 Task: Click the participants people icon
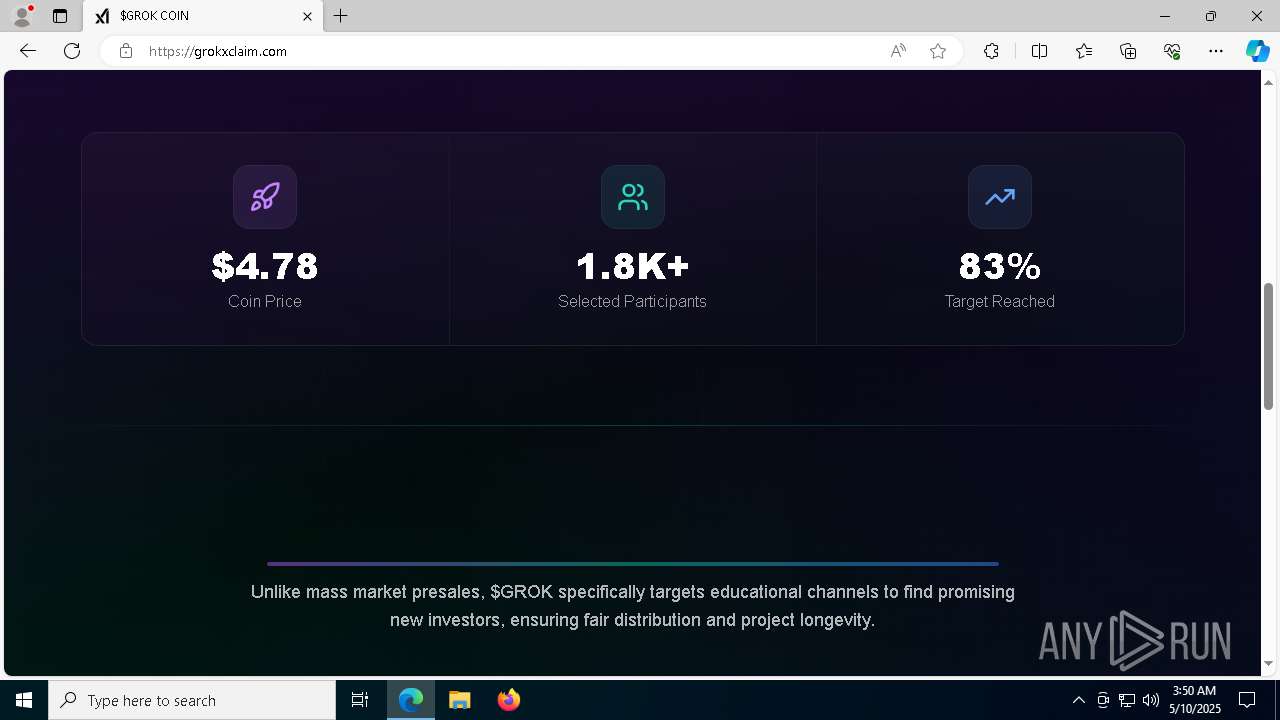point(633,197)
